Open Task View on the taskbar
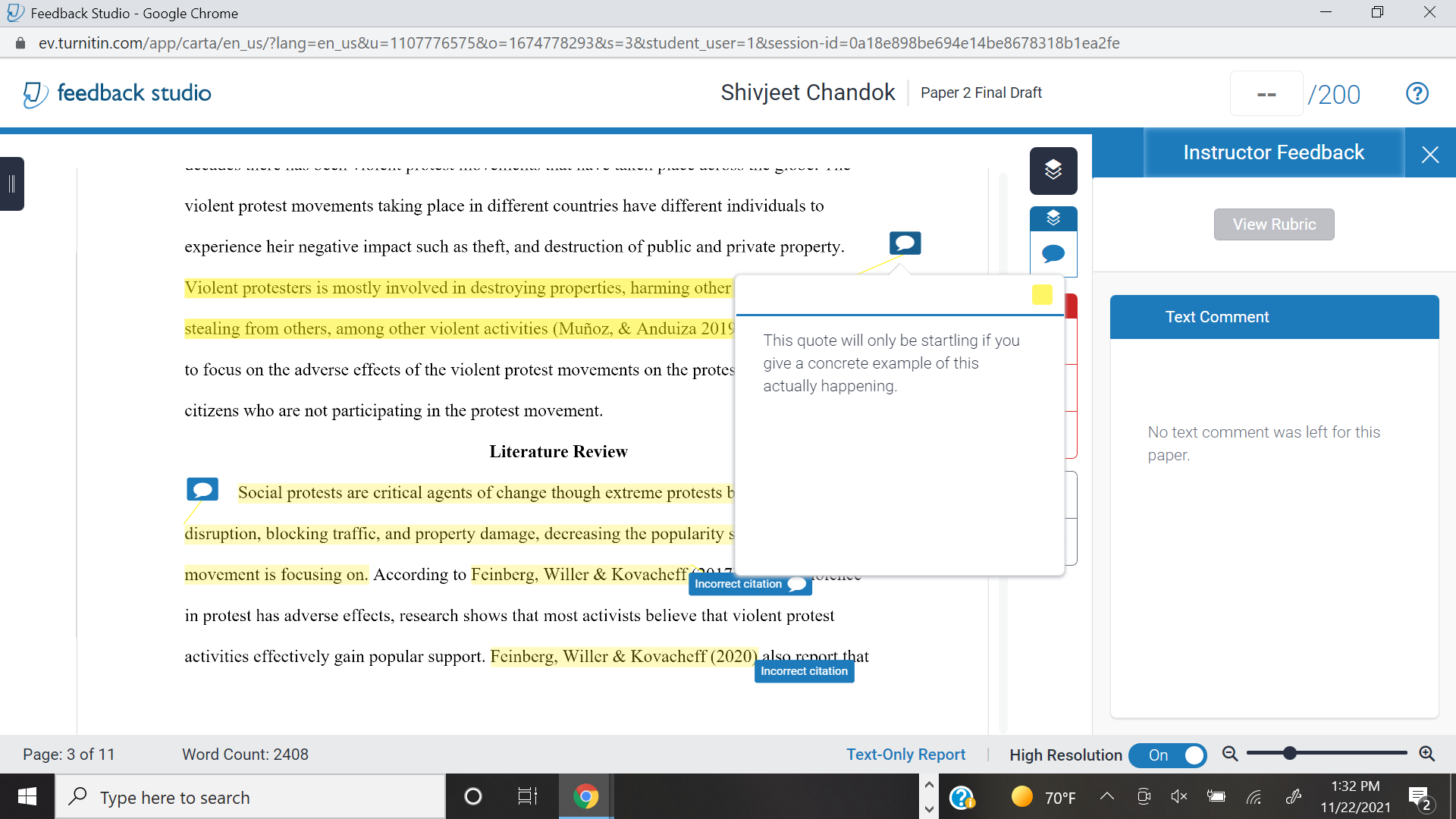 (x=527, y=796)
